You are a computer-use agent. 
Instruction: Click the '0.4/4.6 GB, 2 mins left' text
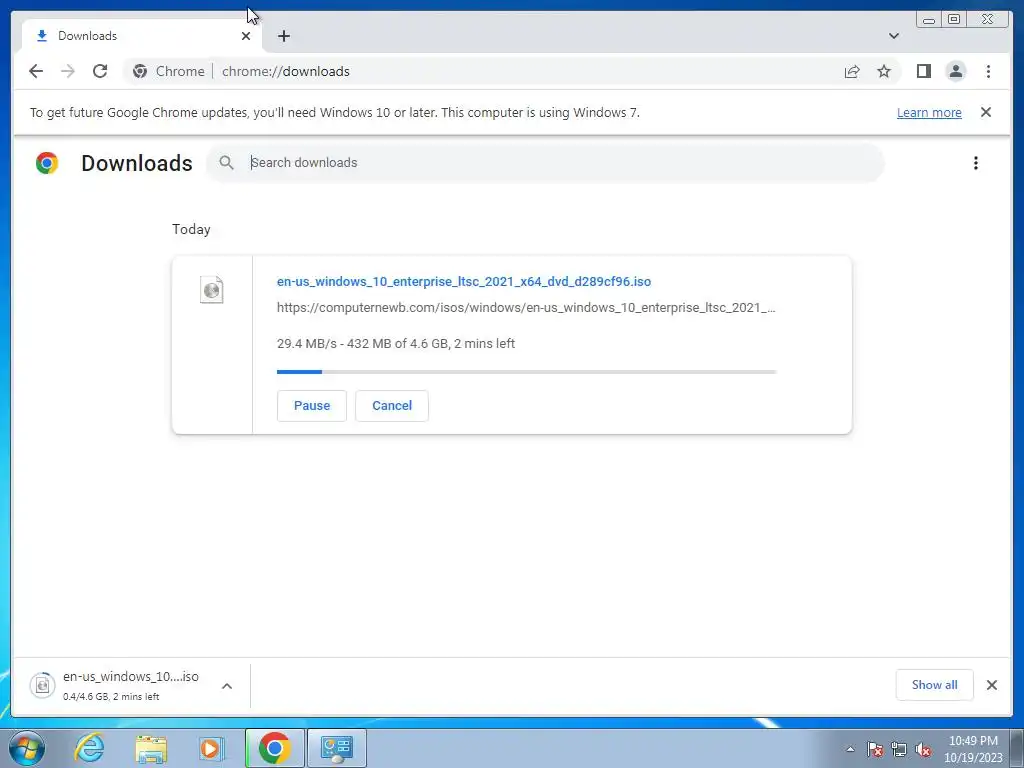pyautogui.click(x=111, y=697)
